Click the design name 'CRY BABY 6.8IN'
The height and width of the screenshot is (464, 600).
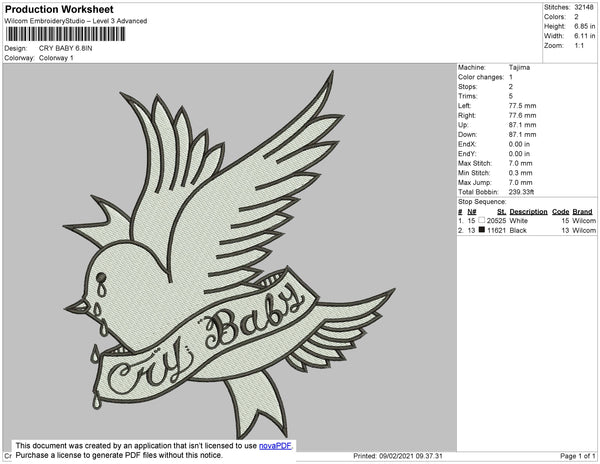tap(65, 49)
